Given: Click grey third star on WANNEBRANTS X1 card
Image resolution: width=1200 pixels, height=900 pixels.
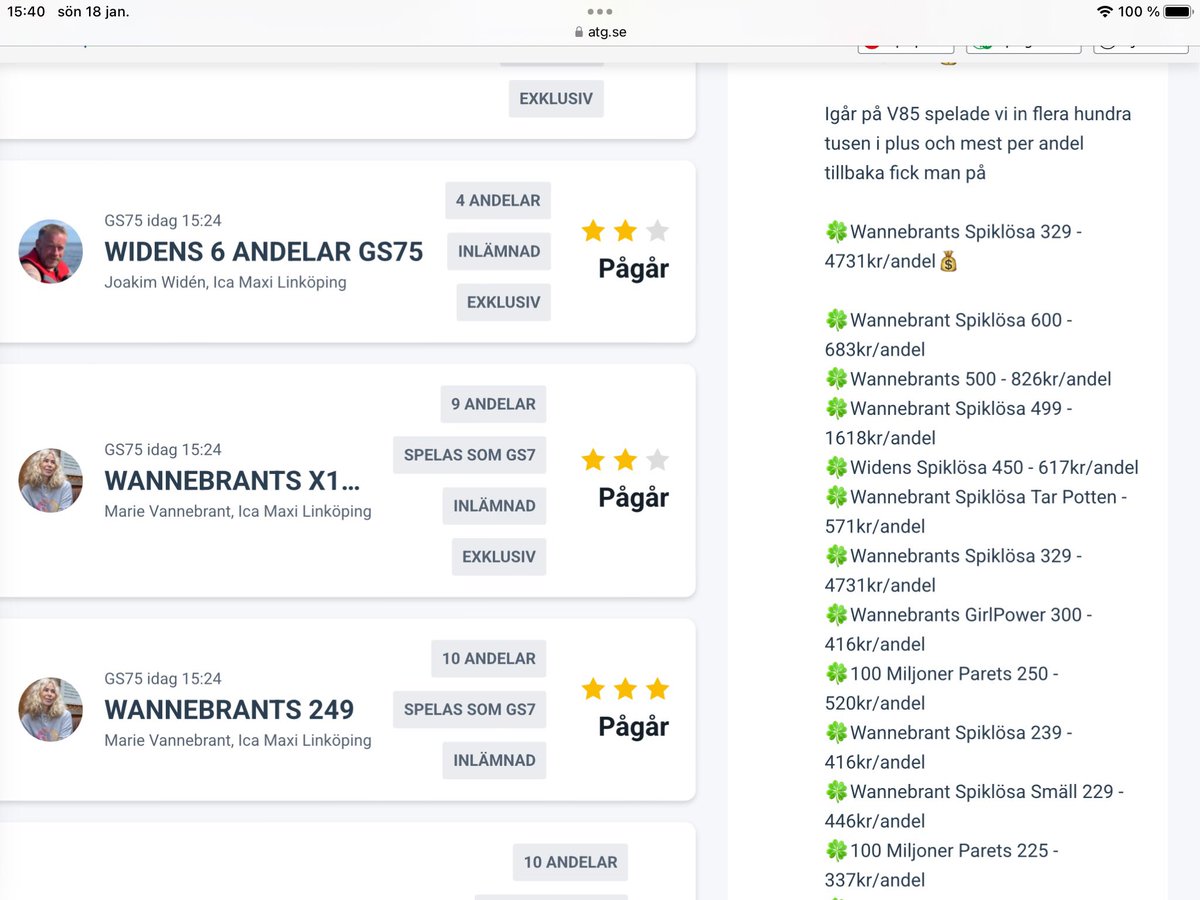Looking at the screenshot, I should coord(657,460).
